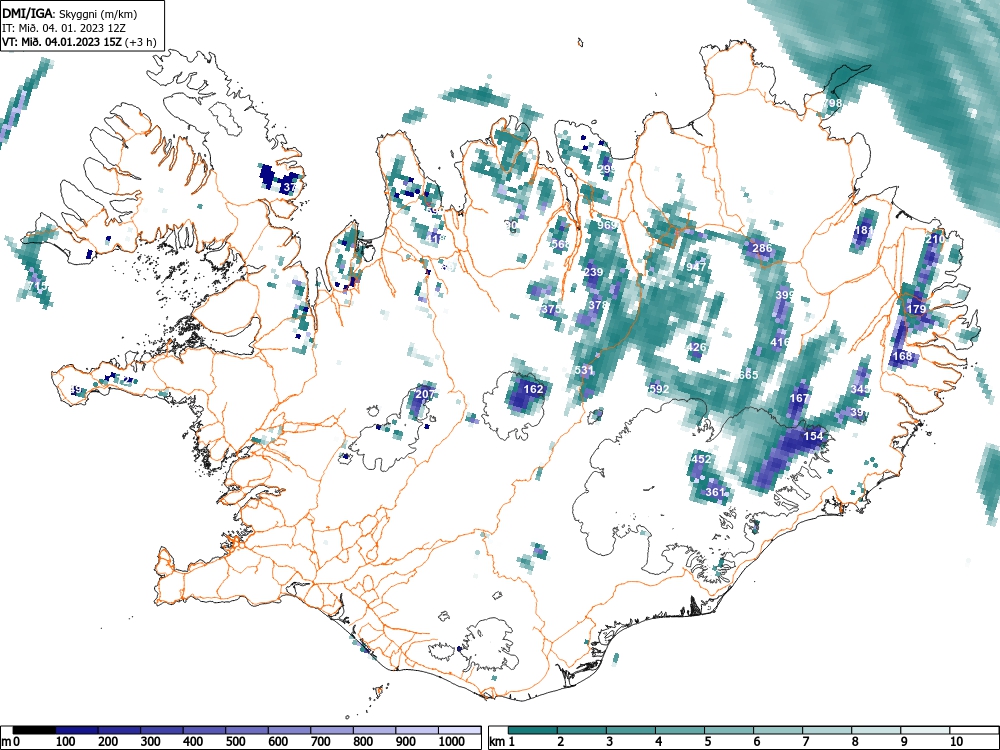
Task: Click visibility value 299 on the map
Action: point(607,169)
